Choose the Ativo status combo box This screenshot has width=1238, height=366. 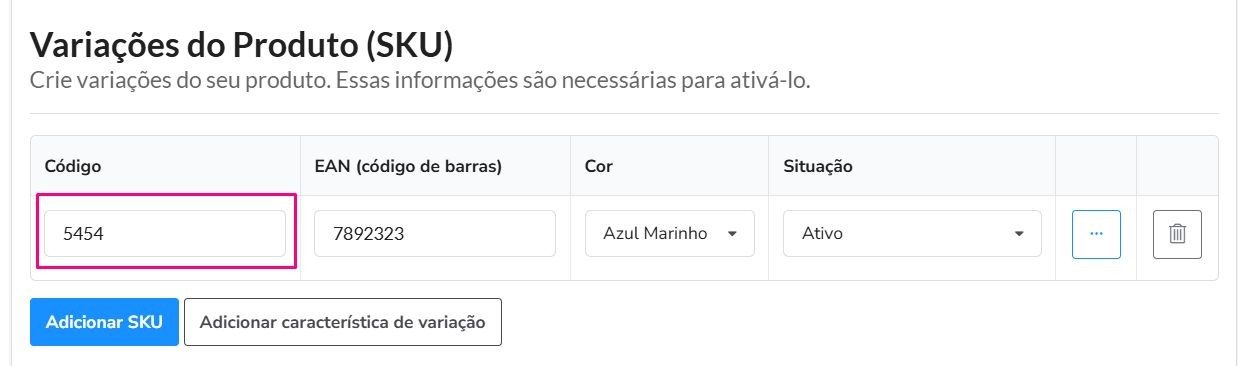912,233
